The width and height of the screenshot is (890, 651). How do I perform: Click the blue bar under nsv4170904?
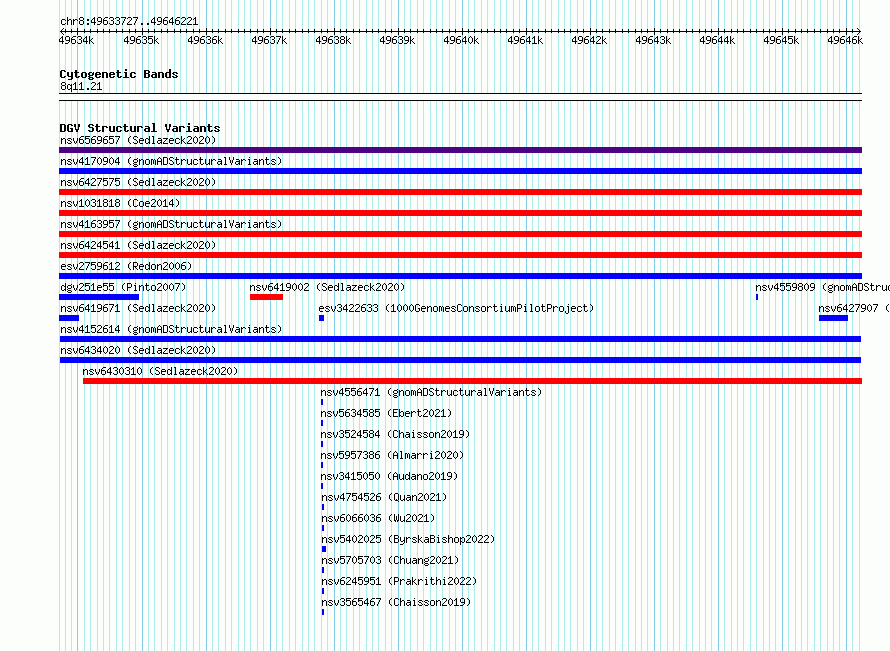(x=460, y=171)
